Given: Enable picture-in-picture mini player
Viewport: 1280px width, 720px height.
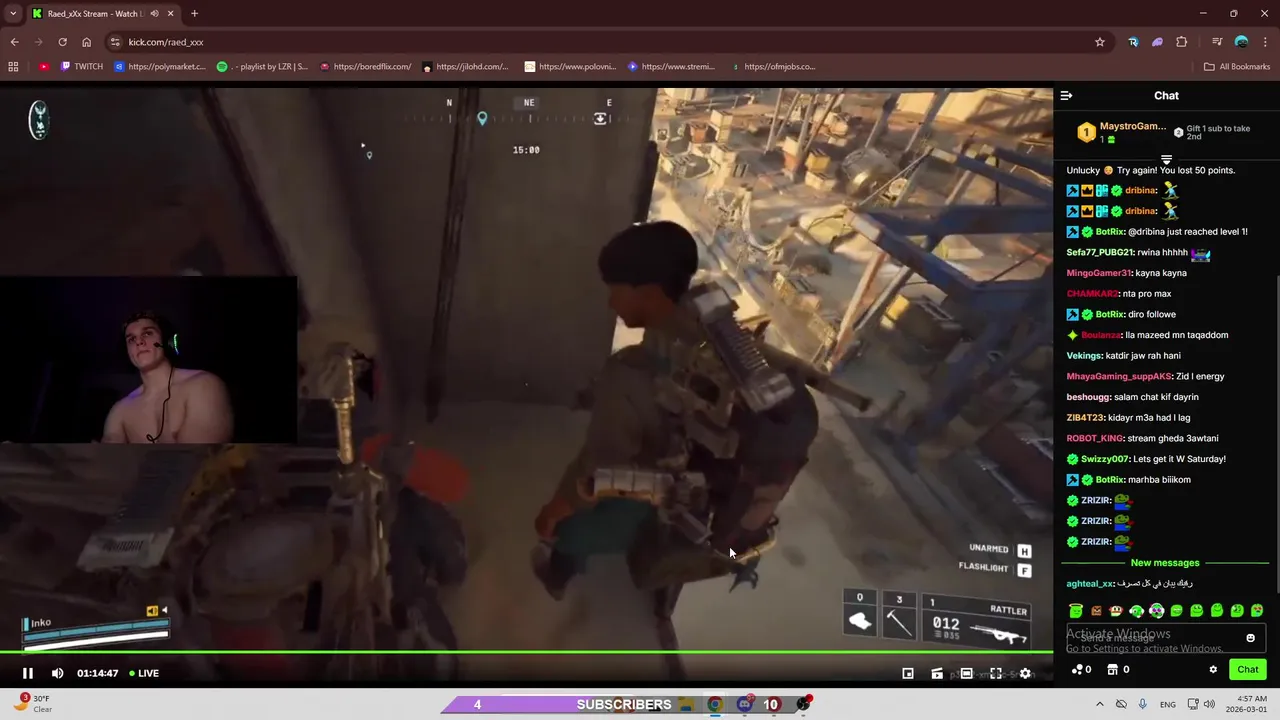Looking at the screenshot, I should tap(908, 673).
